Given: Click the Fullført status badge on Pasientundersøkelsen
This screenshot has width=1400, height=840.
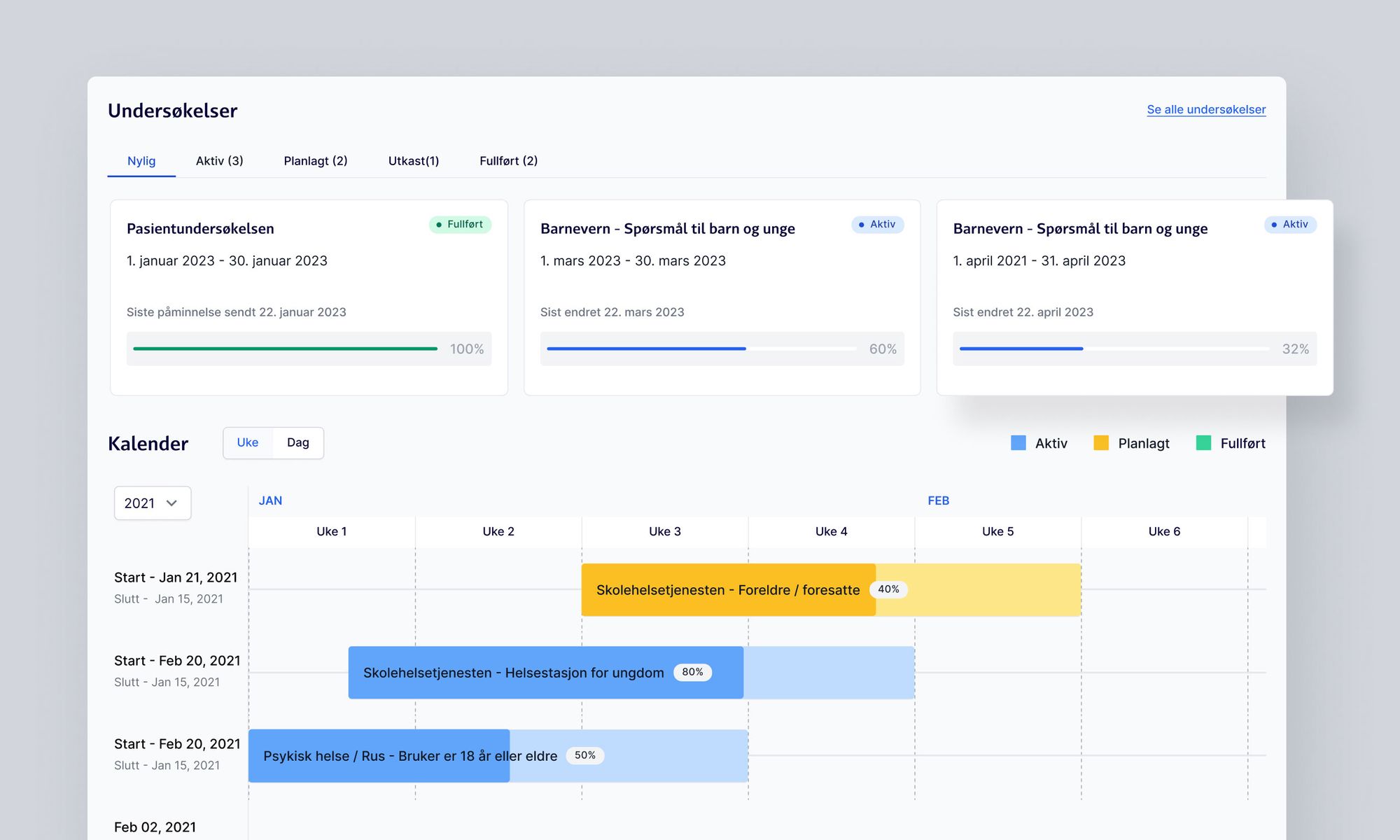Looking at the screenshot, I should coord(459,225).
